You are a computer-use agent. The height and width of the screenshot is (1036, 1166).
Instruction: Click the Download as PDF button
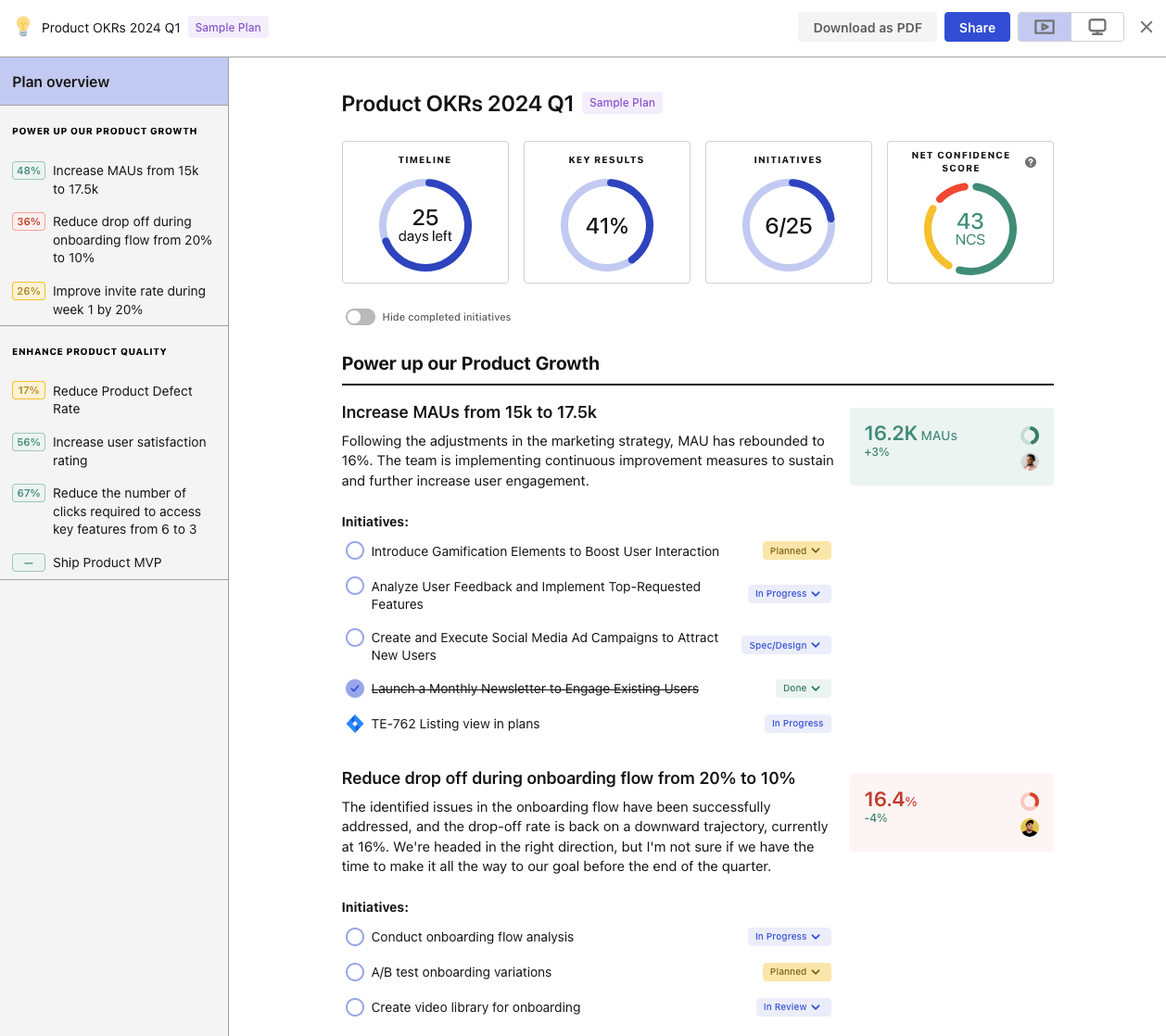pos(867,27)
